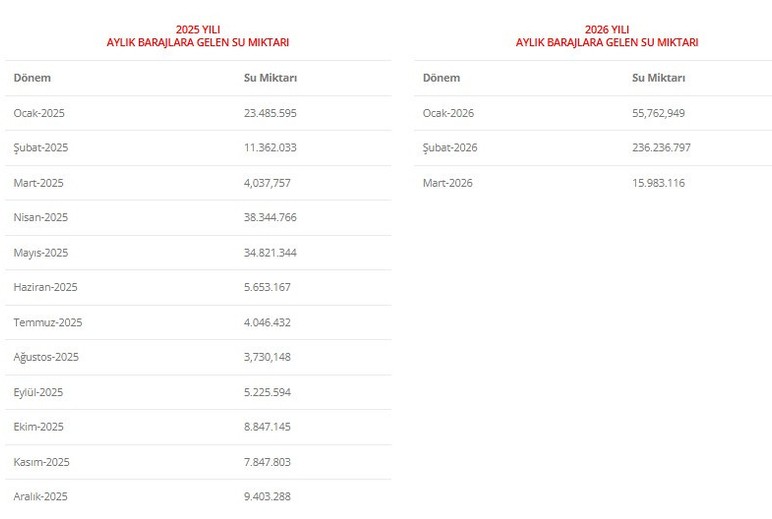Click the 2026 YILI table title
Screen dimensions: 772x519
607,36
